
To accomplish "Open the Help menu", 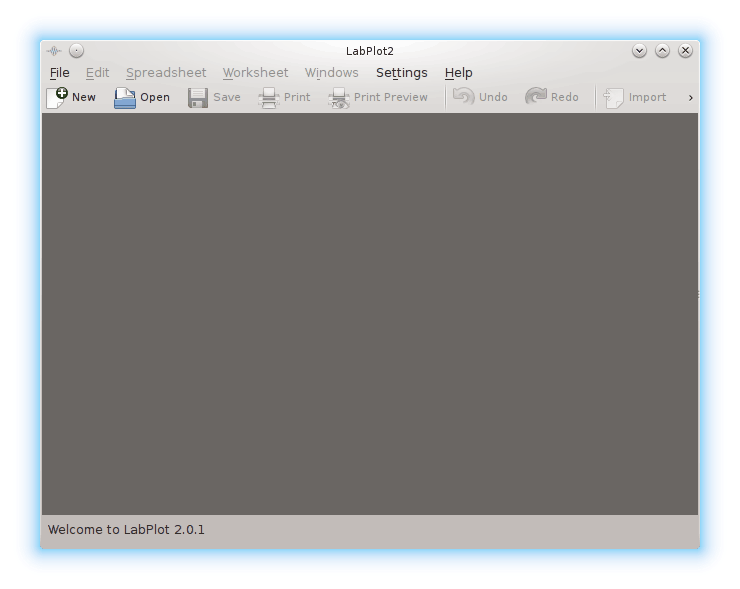I will (458, 73).
